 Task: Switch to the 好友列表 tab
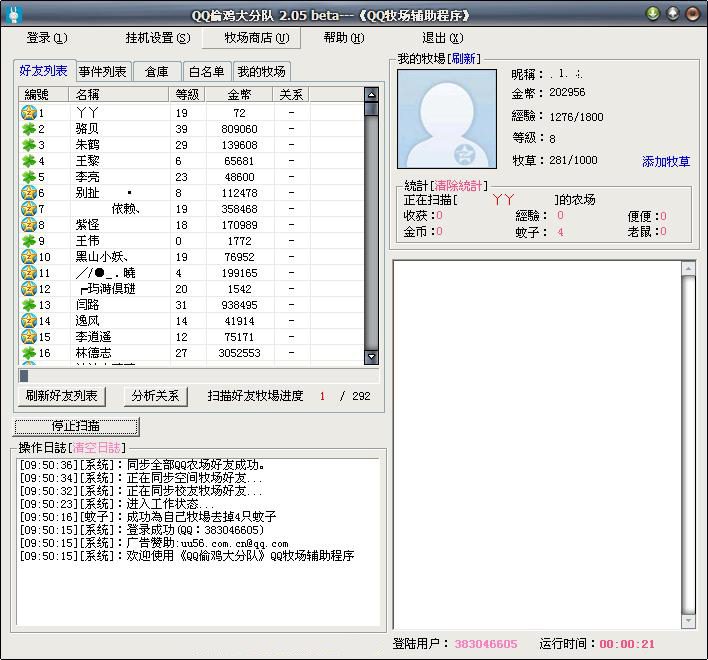tap(44, 71)
